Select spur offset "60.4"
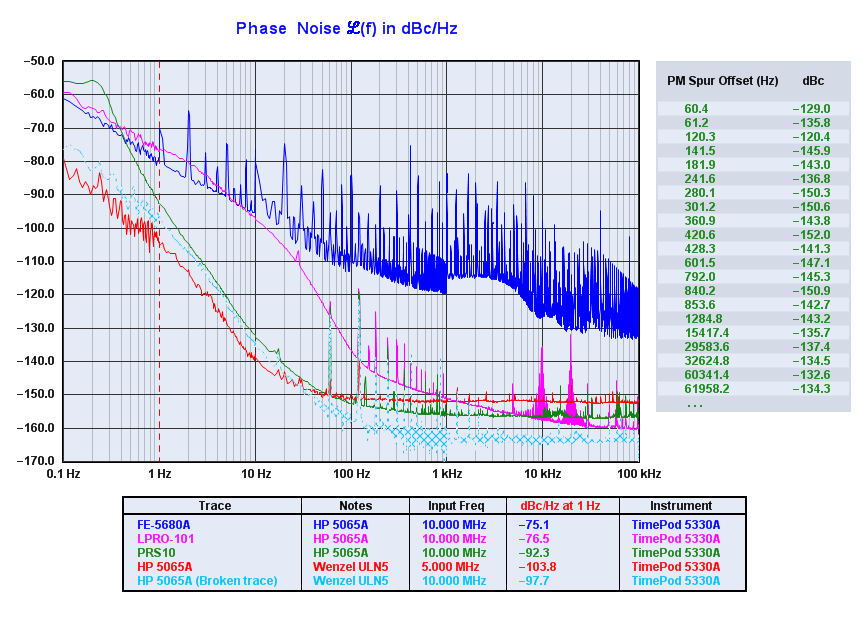This screenshot has height=622, width=868. (x=696, y=109)
